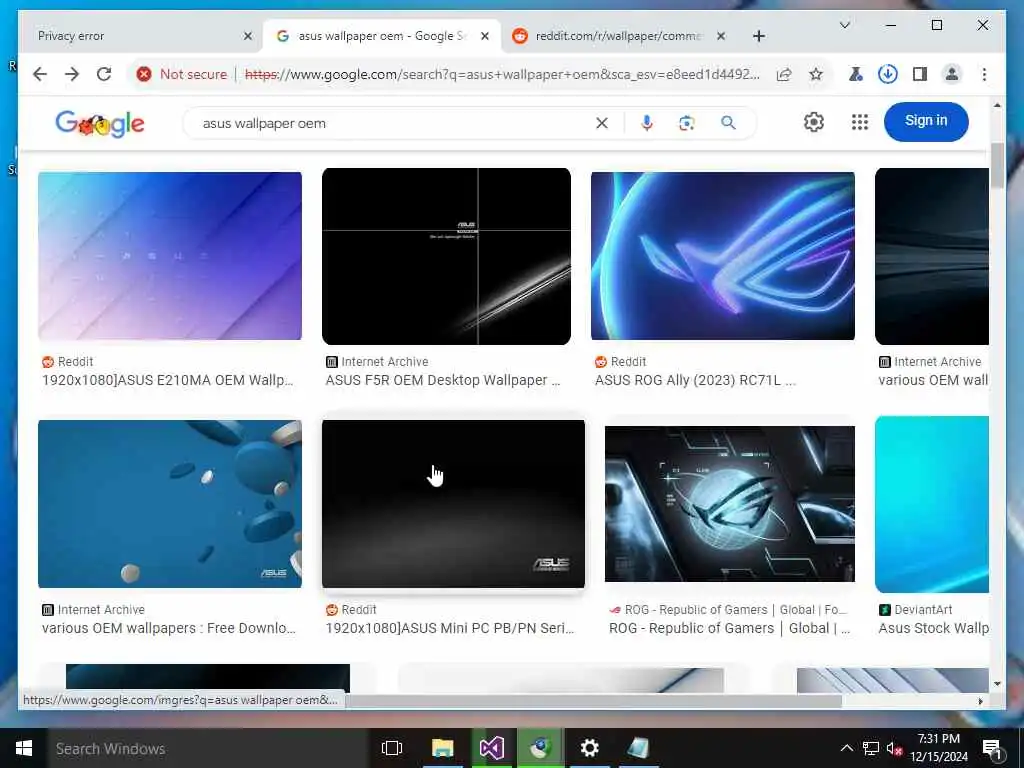This screenshot has width=1024, height=768.
Task: Close the reddit.com tab
Action: (x=720, y=37)
